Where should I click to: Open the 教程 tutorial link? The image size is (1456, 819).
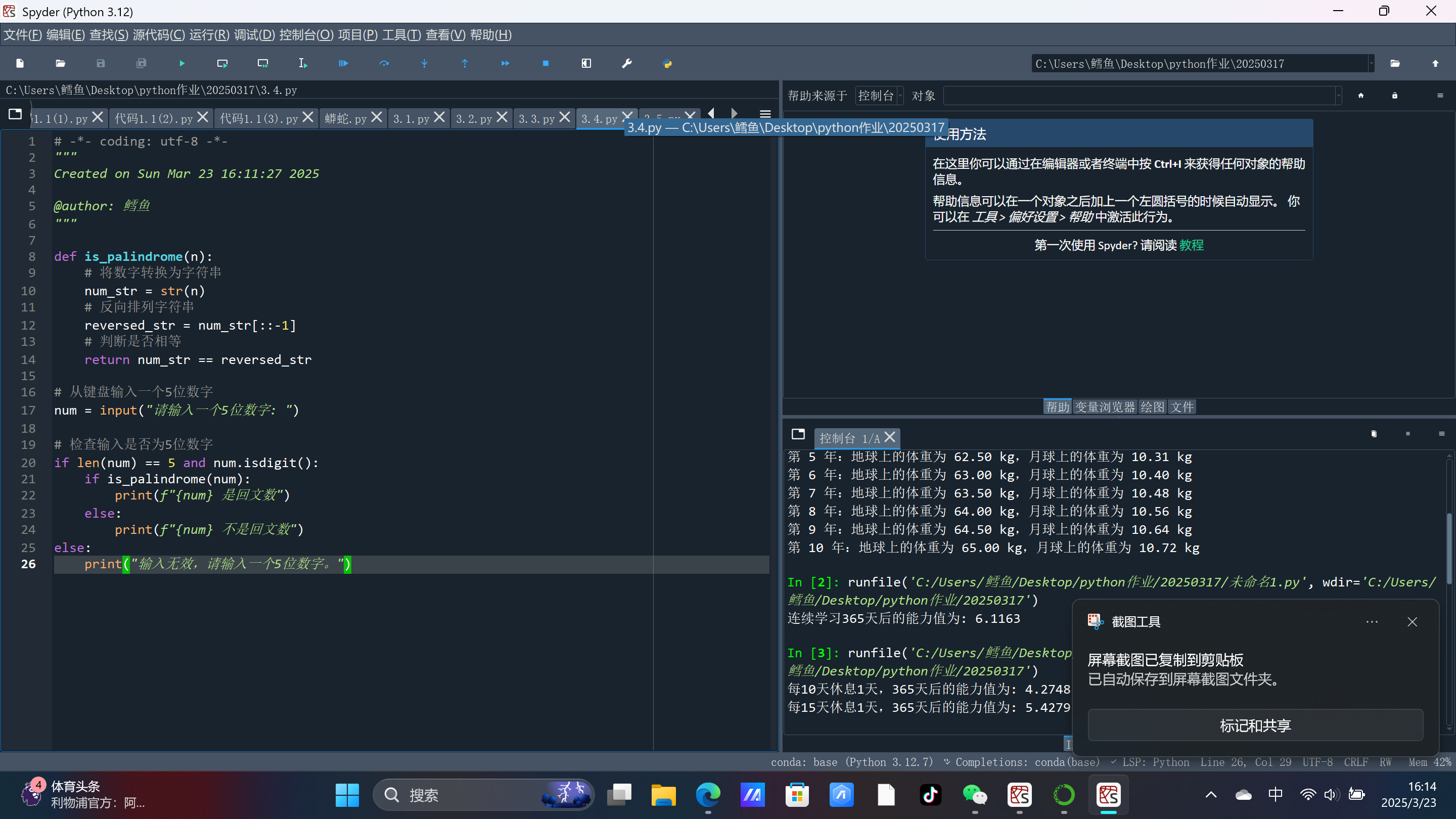pos(1192,245)
